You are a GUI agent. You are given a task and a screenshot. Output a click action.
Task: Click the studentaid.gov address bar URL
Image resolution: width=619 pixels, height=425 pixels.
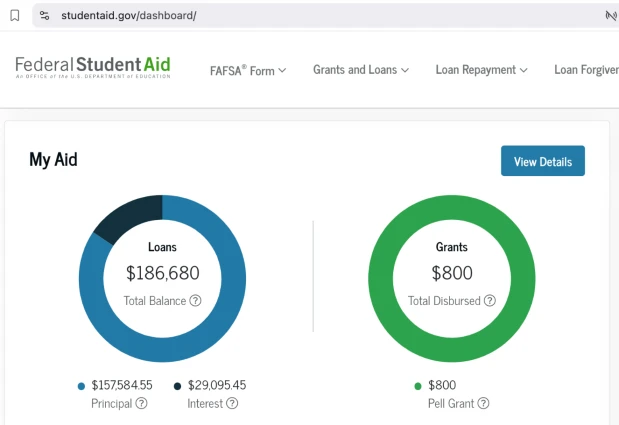tap(128, 16)
